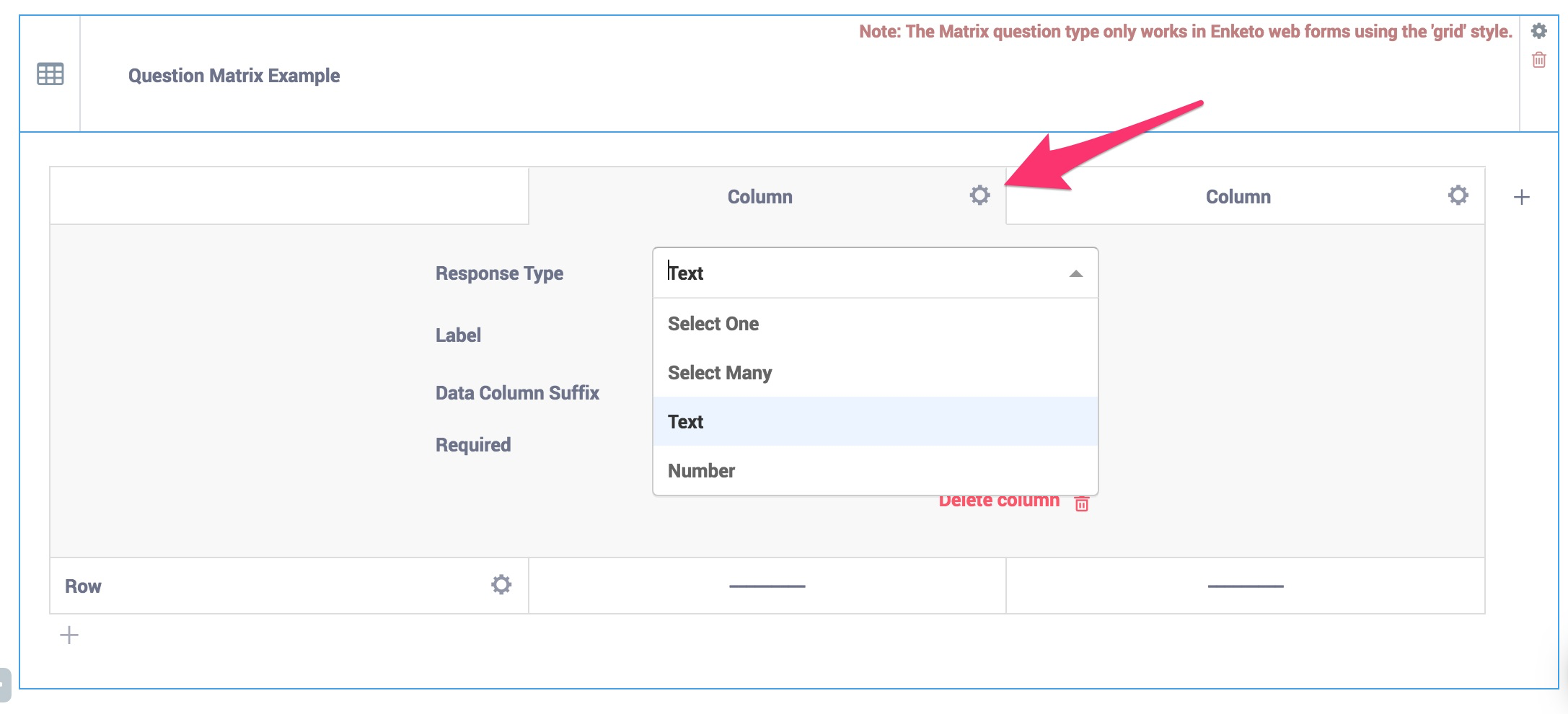Add a new column with plus icon
1568x714 pixels.
pyautogui.click(x=1521, y=197)
